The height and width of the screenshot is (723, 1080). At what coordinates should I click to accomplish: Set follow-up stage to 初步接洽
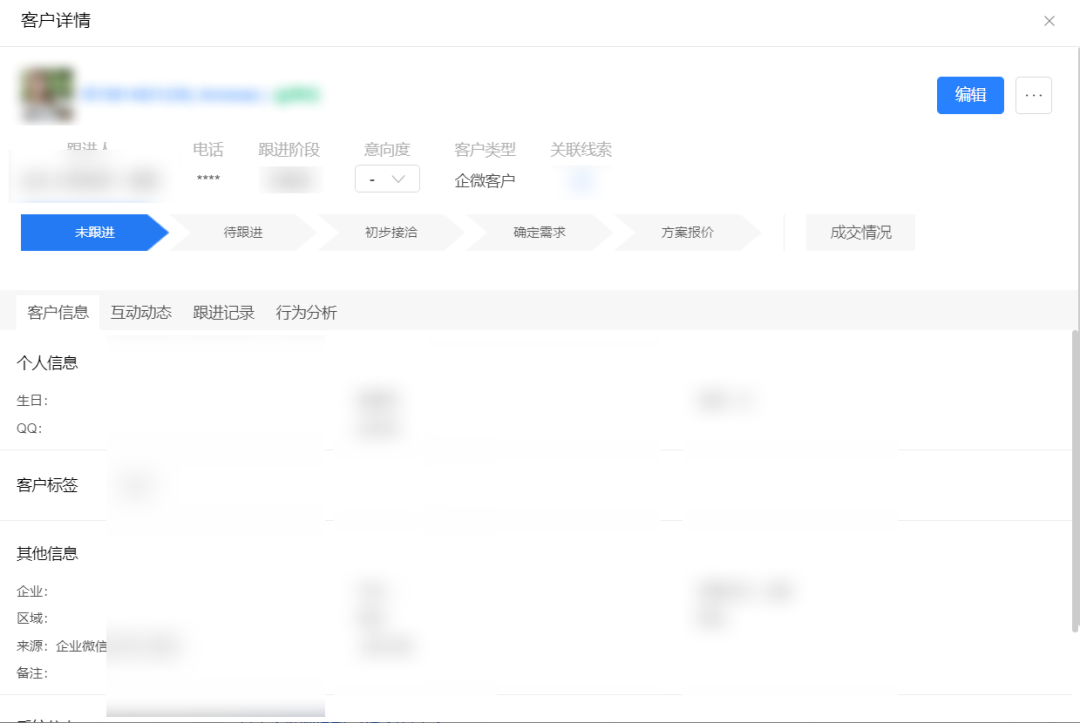pyautogui.click(x=390, y=232)
